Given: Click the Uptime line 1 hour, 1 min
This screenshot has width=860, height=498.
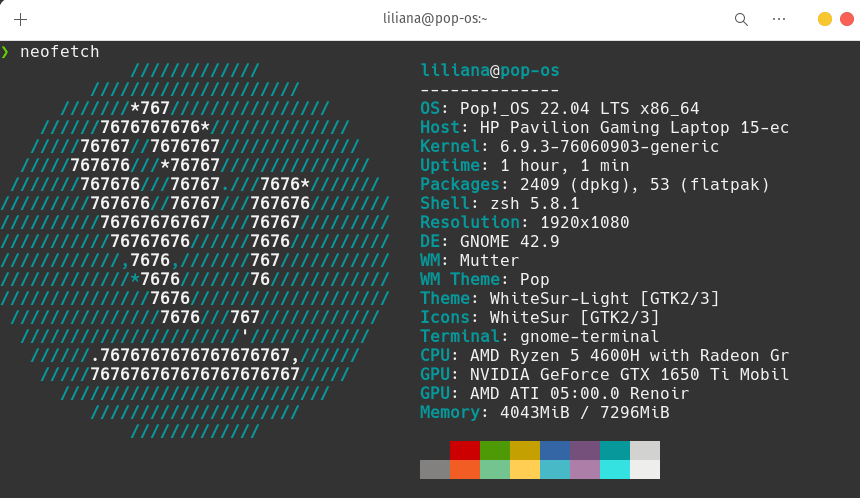Looking at the screenshot, I should pos(524,166).
